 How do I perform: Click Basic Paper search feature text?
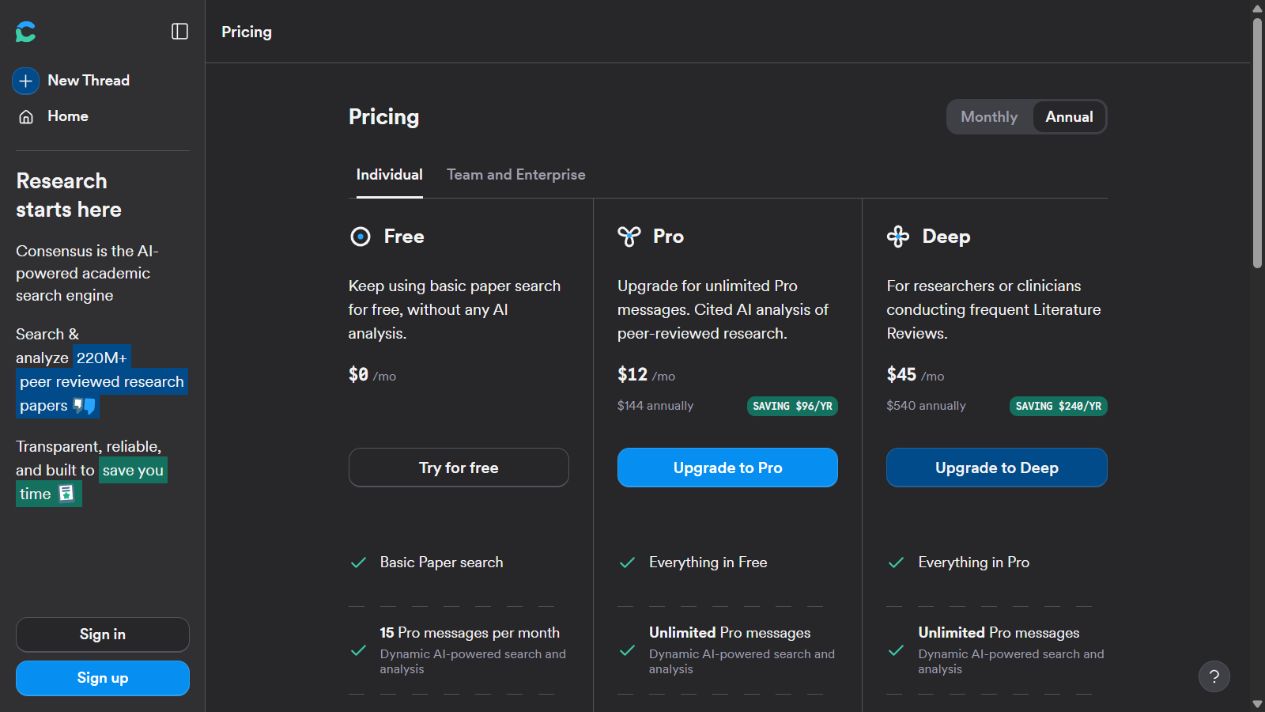(441, 563)
